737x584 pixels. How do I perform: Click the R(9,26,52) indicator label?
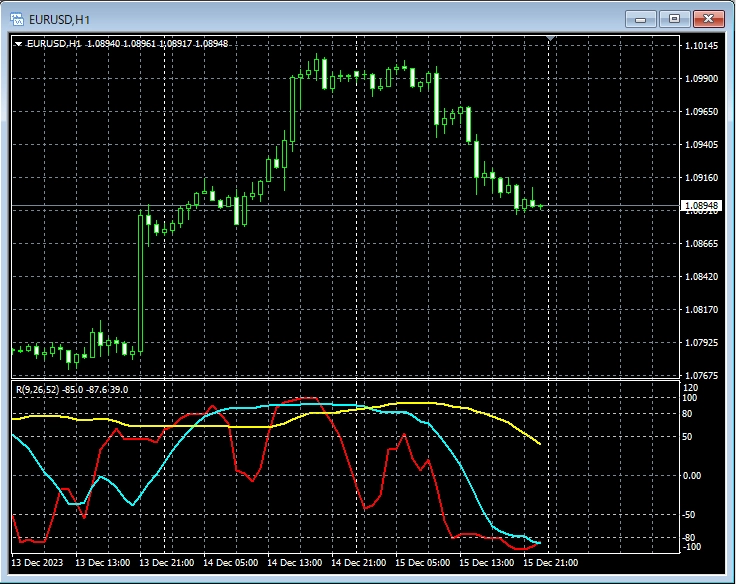coord(38,389)
